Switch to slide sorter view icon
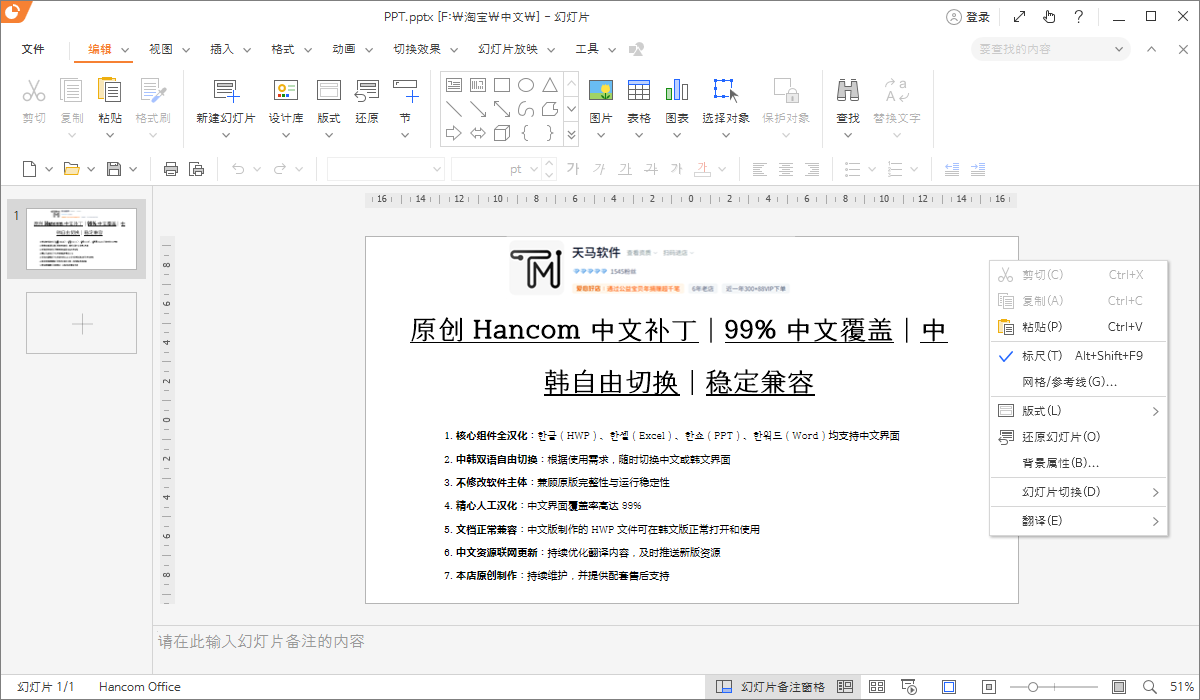The image size is (1200, 700). (x=877, y=687)
